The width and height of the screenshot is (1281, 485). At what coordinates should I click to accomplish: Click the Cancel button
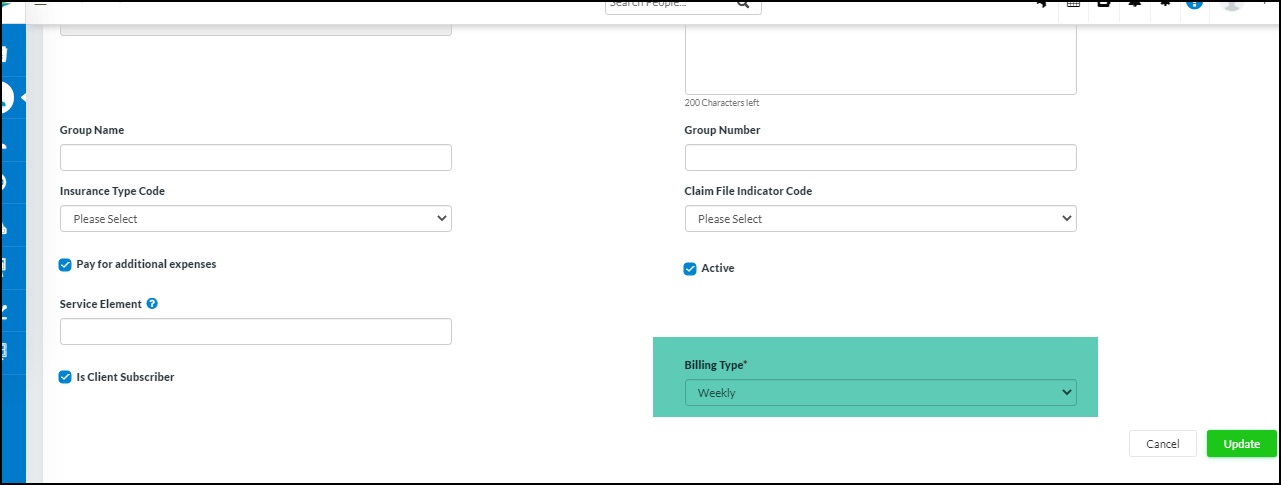(1162, 444)
